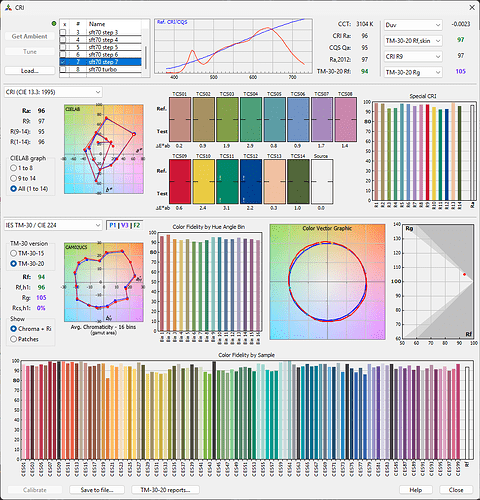Select the TM-30-15 version radio button

[x=13, y=253]
